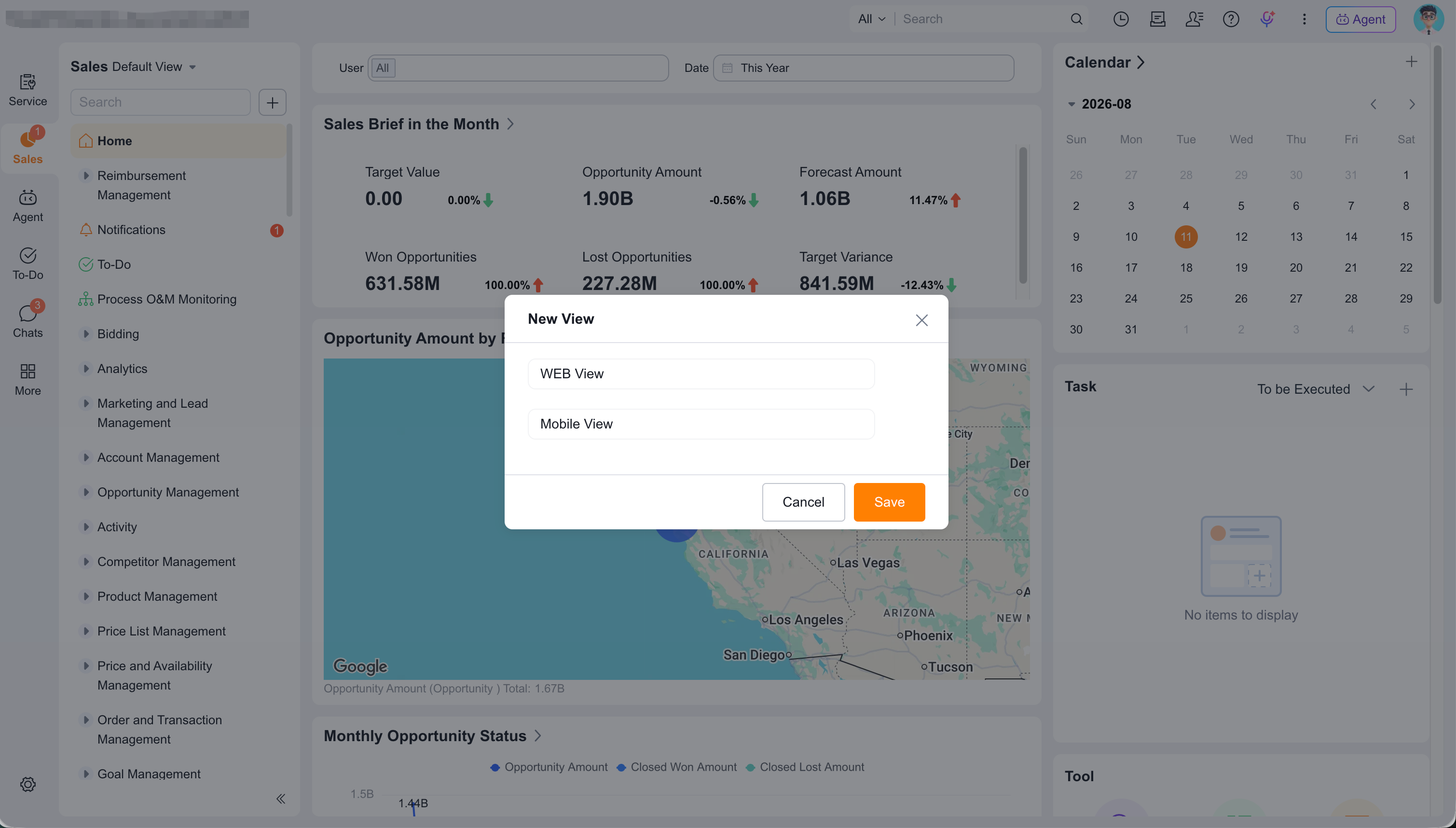This screenshot has height=828, width=1456.
Task: Click the top bar search magnifier icon
Action: pyautogui.click(x=1076, y=19)
